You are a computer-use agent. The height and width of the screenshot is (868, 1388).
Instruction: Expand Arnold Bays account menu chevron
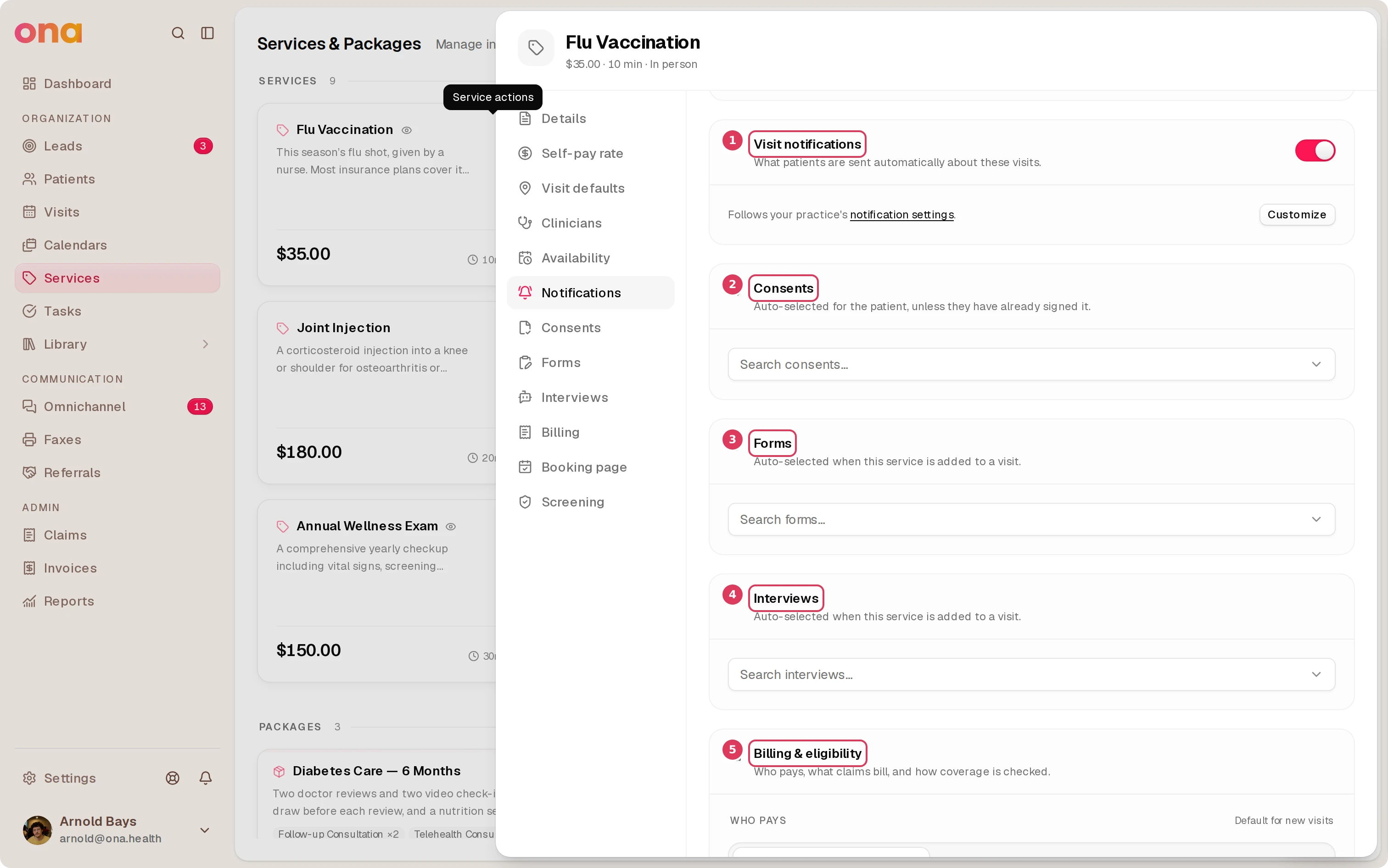click(204, 830)
